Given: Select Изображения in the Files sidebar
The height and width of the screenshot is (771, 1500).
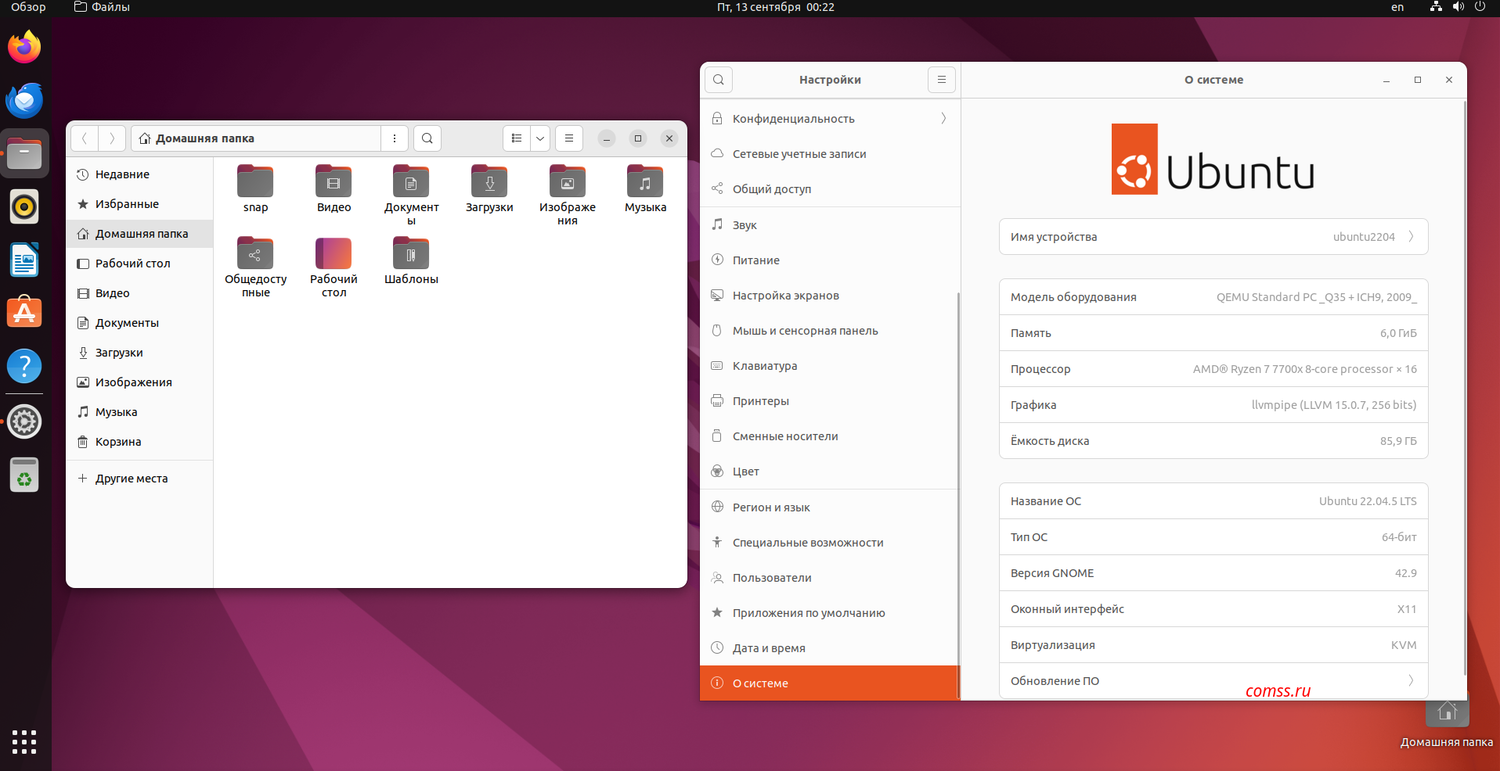Looking at the screenshot, I should (x=140, y=382).
